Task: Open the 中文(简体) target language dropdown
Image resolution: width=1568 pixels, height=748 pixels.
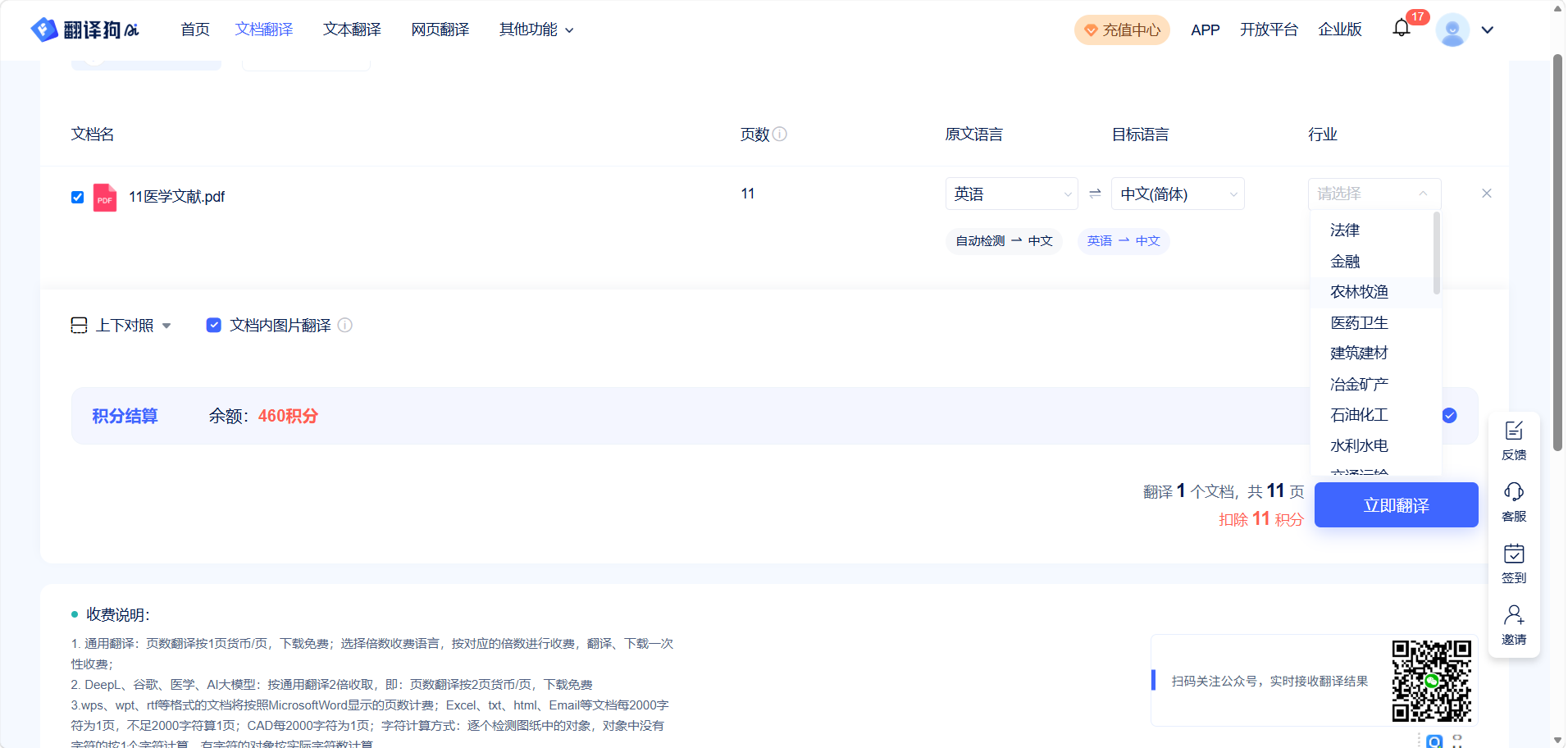Action: 1178,194
